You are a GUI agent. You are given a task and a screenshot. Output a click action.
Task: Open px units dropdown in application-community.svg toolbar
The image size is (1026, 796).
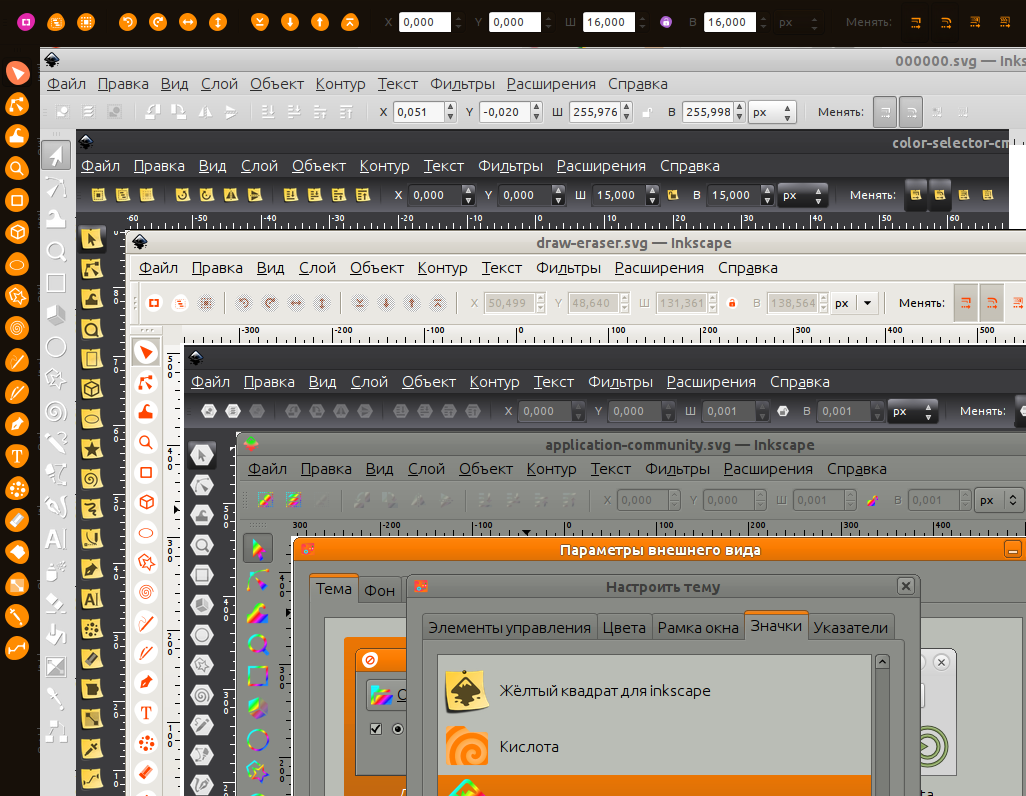click(x=999, y=500)
